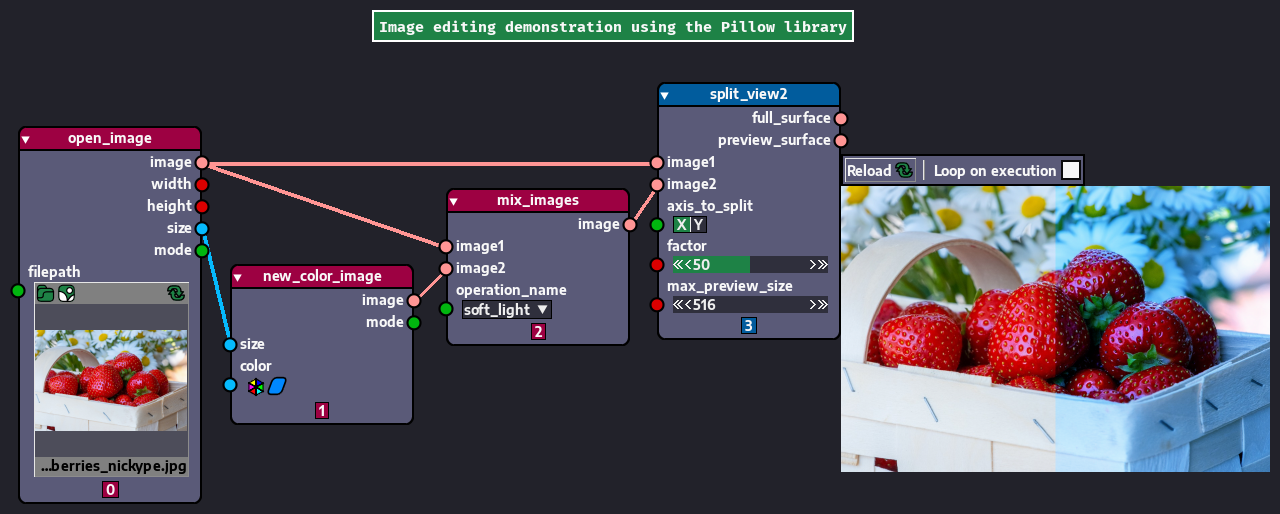1280x514 pixels.
Task: Click double-right arrow on max_preview_size
Action: pyautogui.click(x=822, y=305)
